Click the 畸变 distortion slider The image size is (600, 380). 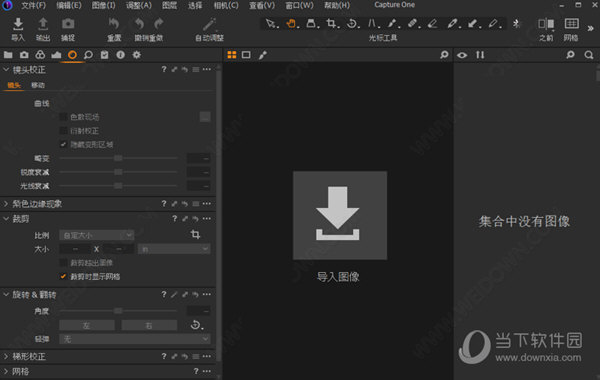[x=118, y=158]
